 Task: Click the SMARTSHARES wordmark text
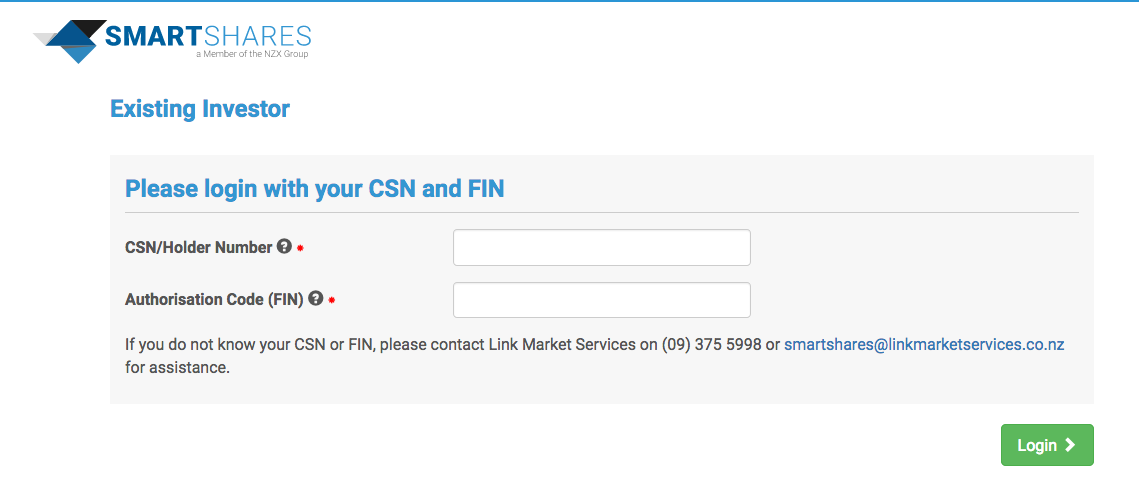click(x=208, y=37)
